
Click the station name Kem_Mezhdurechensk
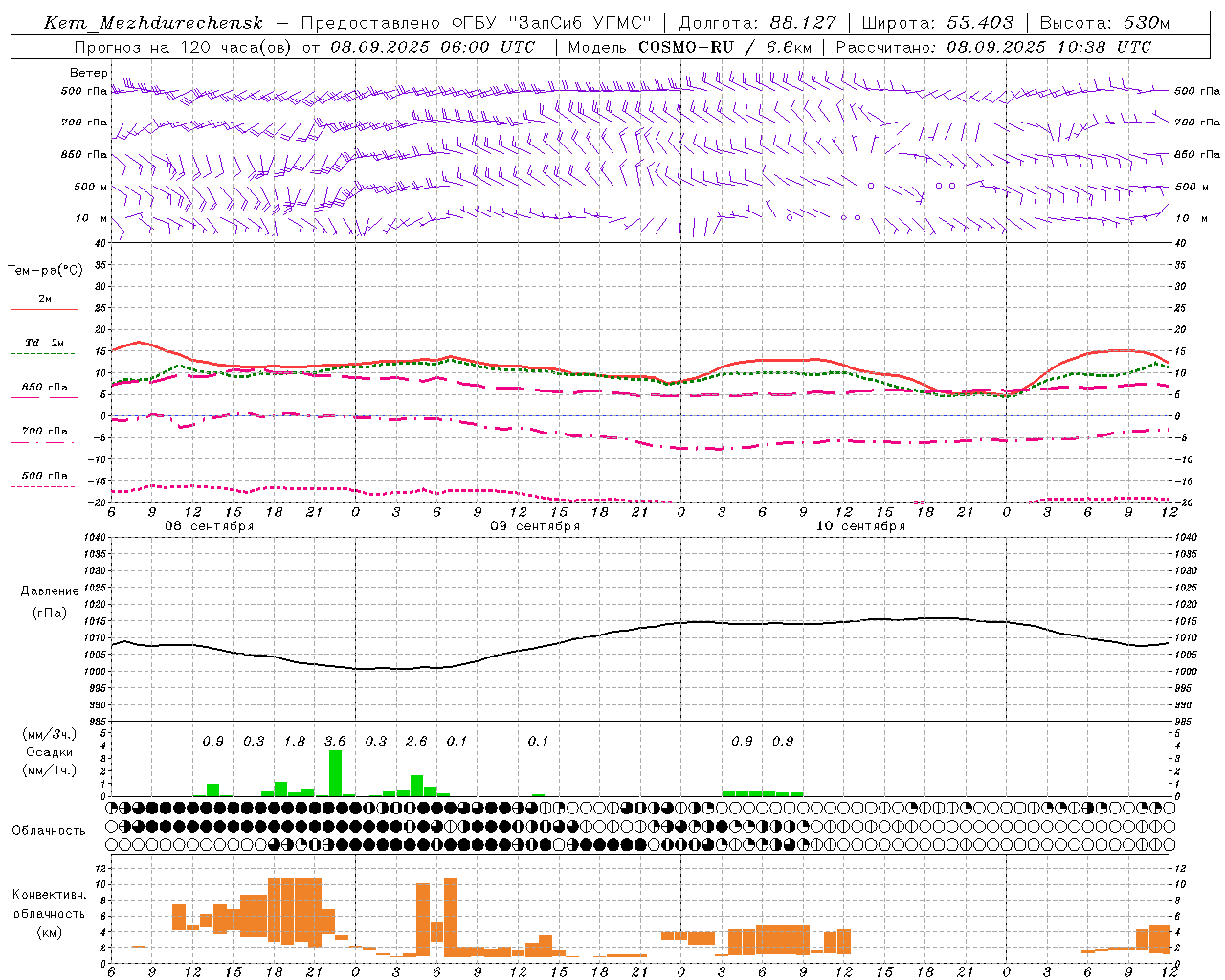coord(153,23)
